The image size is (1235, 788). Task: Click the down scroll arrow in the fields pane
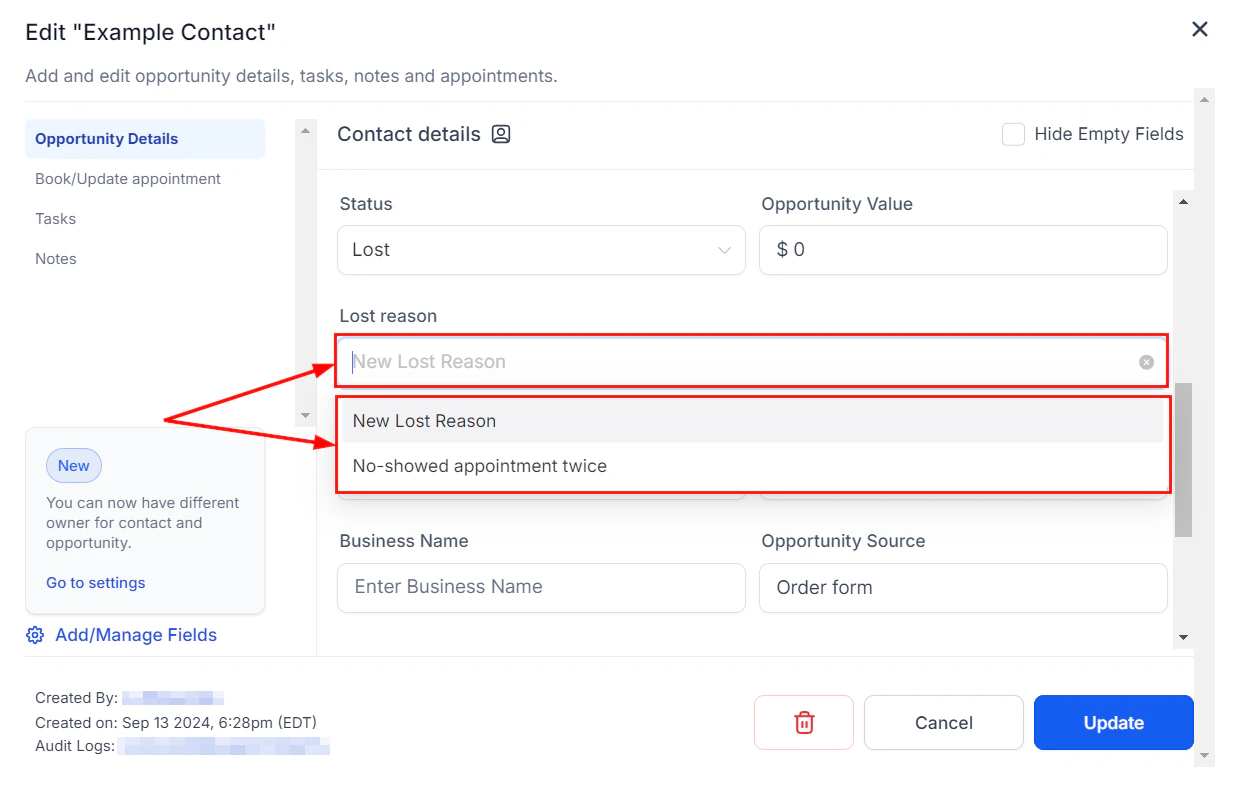(1183, 637)
